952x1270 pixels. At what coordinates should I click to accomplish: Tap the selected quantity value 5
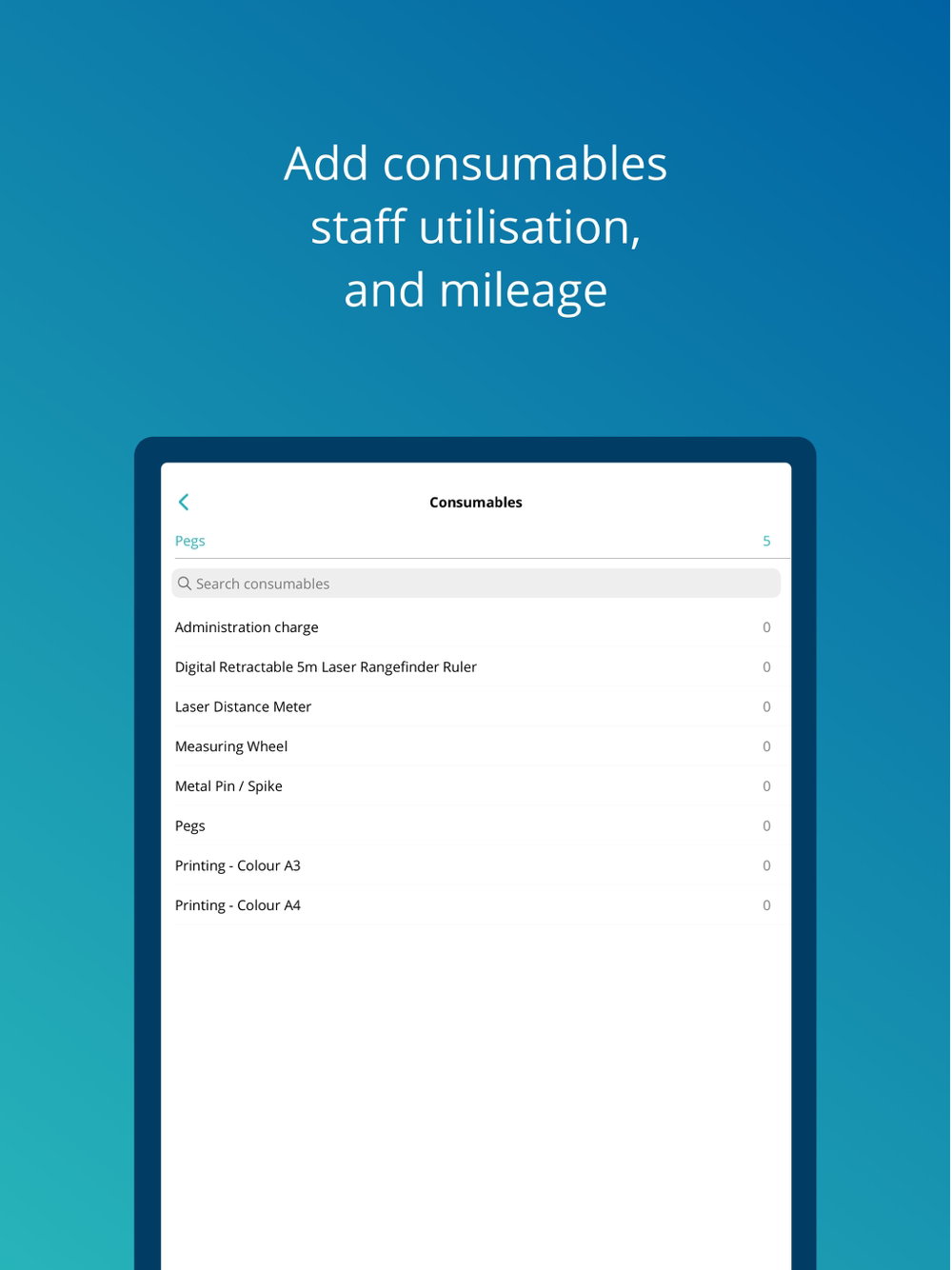[766, 541]
